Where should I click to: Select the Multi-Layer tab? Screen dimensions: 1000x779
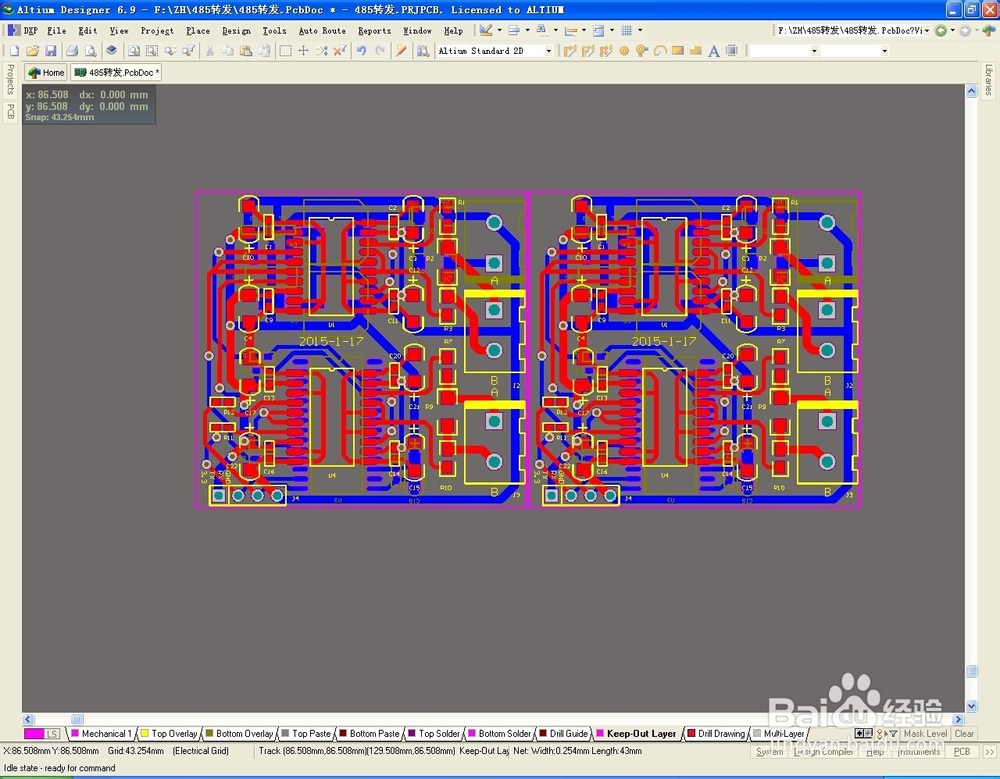(x=778, y=734)
